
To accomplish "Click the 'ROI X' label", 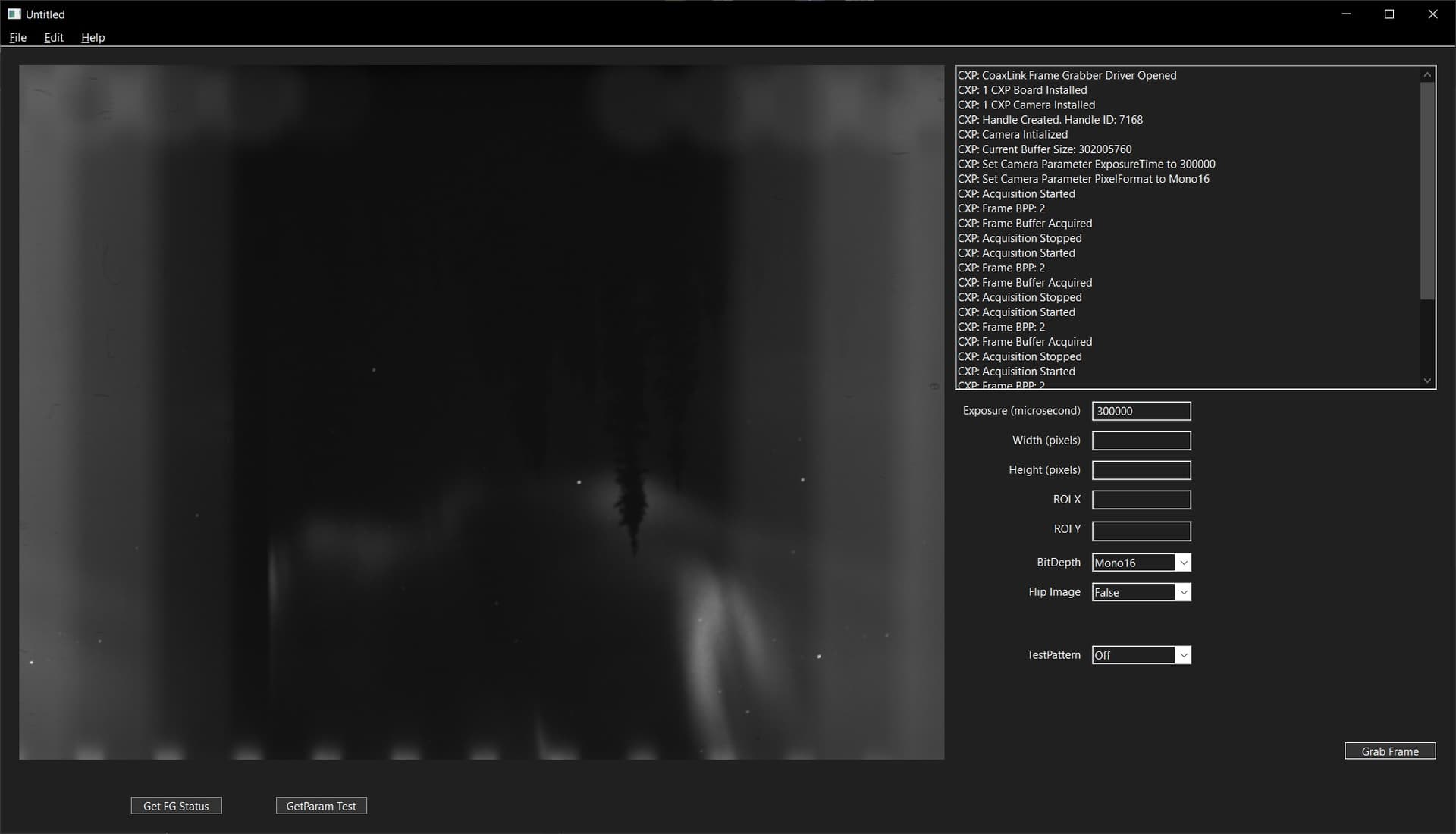I will pyautogui.click(x=1067, y=500).
